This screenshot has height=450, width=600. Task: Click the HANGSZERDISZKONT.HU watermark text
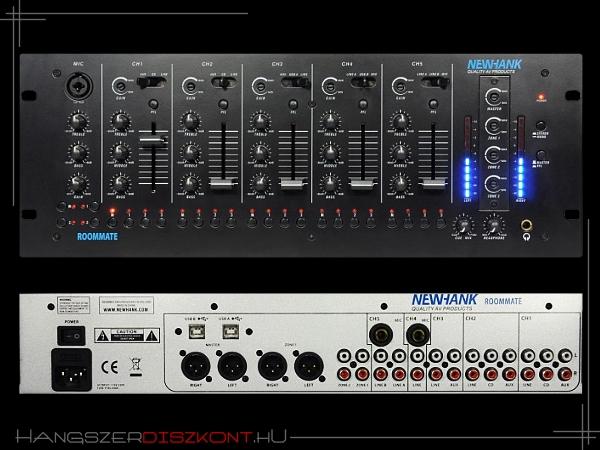coord(151,437)
